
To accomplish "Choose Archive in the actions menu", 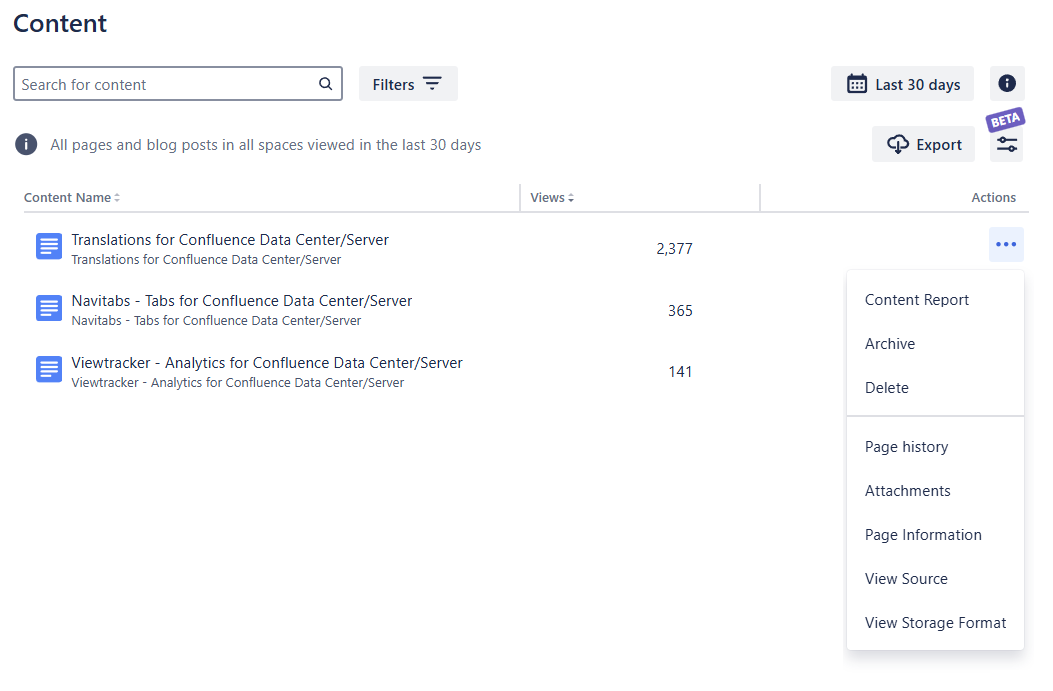I will pyautogui.click(x=889, y=344).
